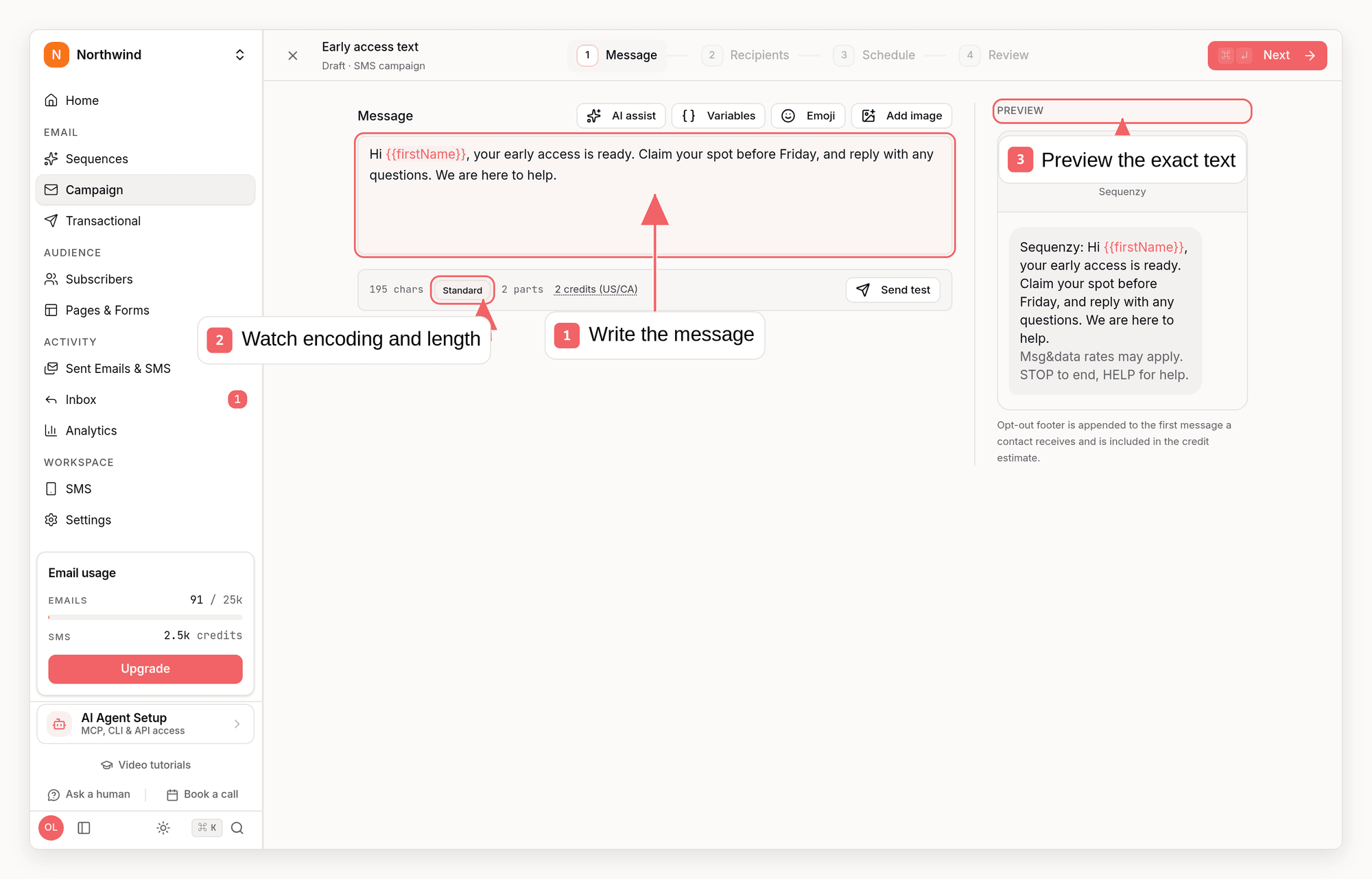Viewport: 1372px width, 879px height.
Task: Open the OL user avatar menu
Action: [x=51, y=828]
